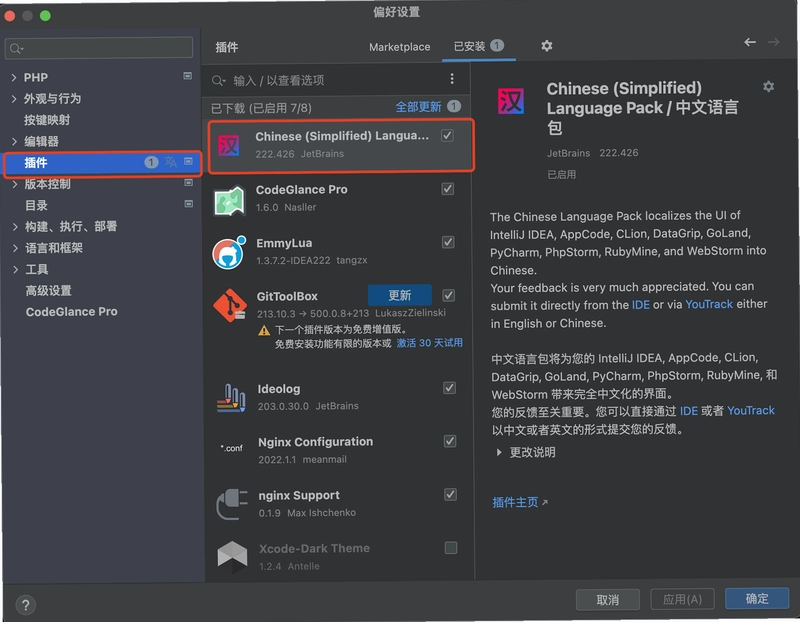Screen dimensions: 800x622
Task: Click the project-level icon beside PHP
Action: pos(188,76)
